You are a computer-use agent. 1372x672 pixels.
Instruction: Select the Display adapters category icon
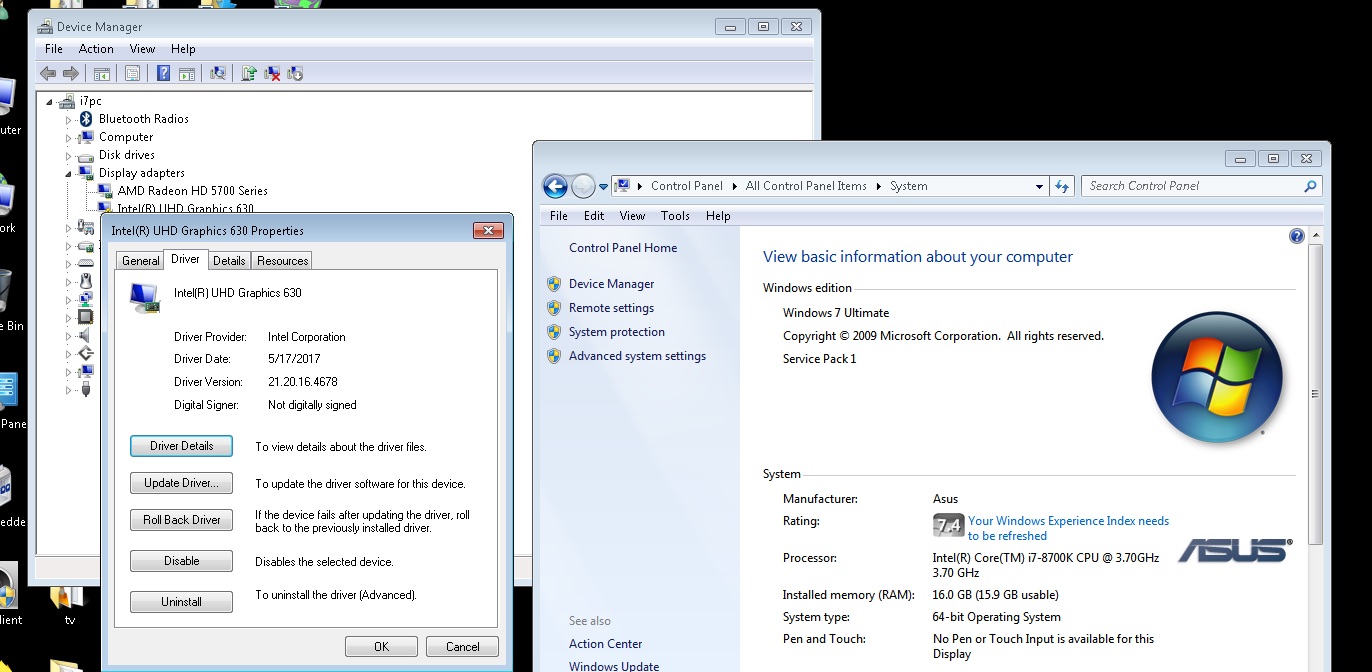[x=86, y=173]
